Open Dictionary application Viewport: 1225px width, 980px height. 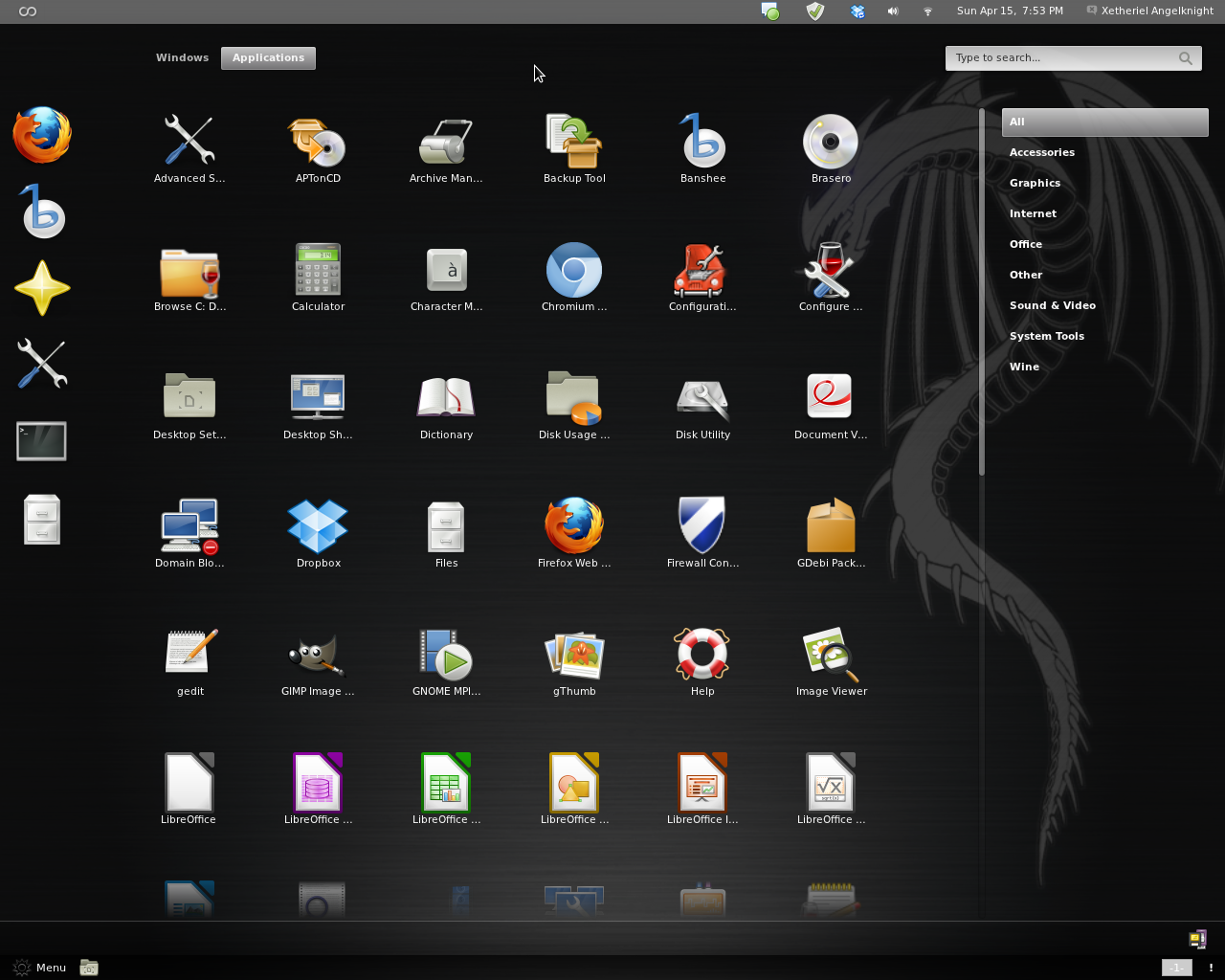[446, 396]
